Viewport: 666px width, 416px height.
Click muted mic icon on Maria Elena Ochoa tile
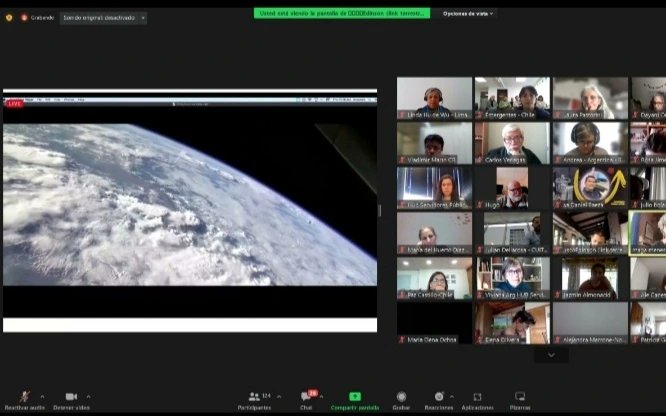coord(402,340)
